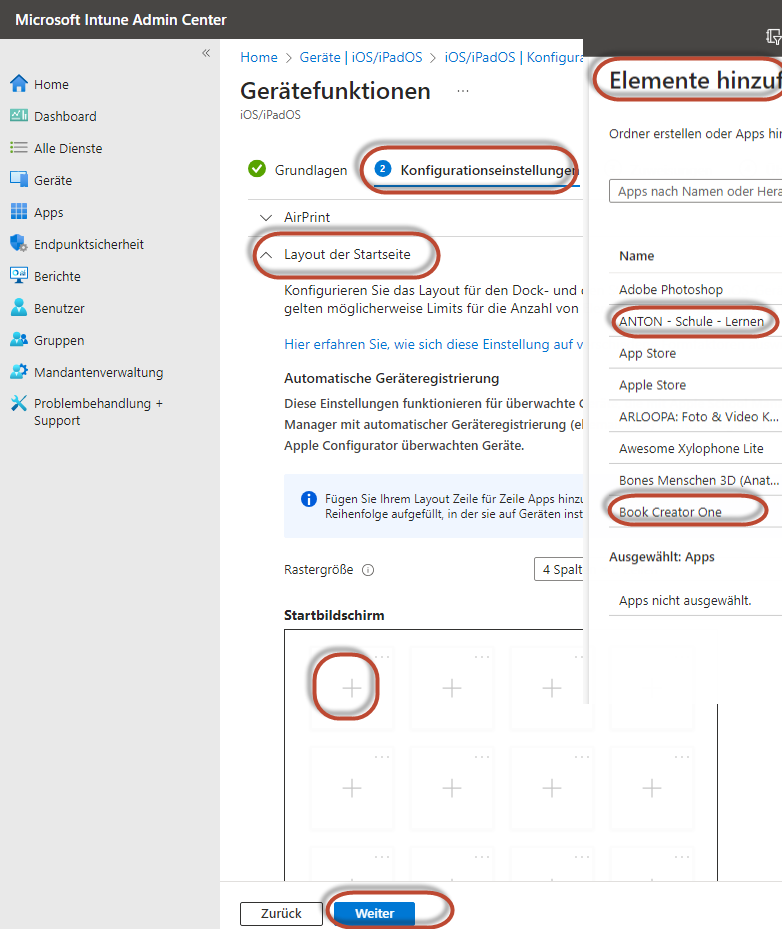Click the Weiter button
Screen dimensions: 782x929
375,913
